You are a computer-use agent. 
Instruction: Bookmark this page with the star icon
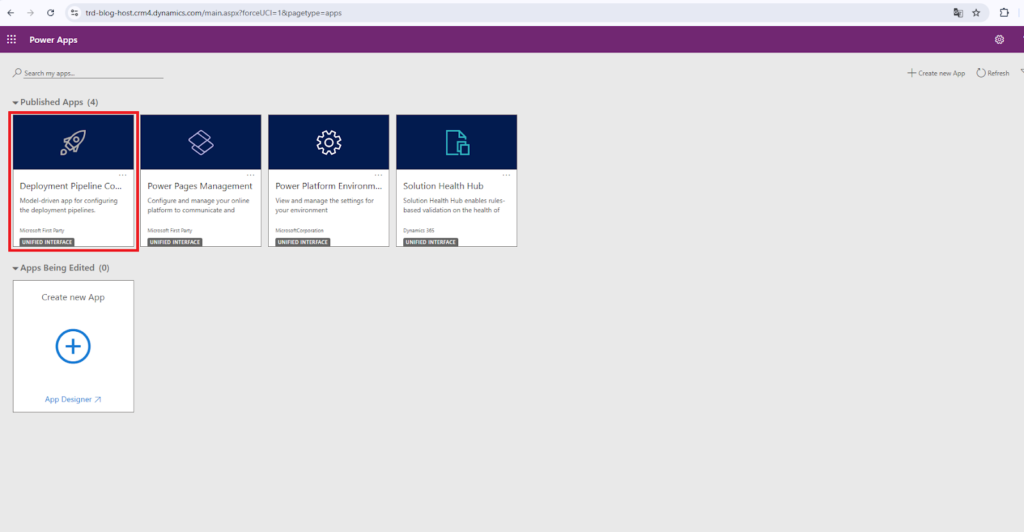tap(976, 13)
